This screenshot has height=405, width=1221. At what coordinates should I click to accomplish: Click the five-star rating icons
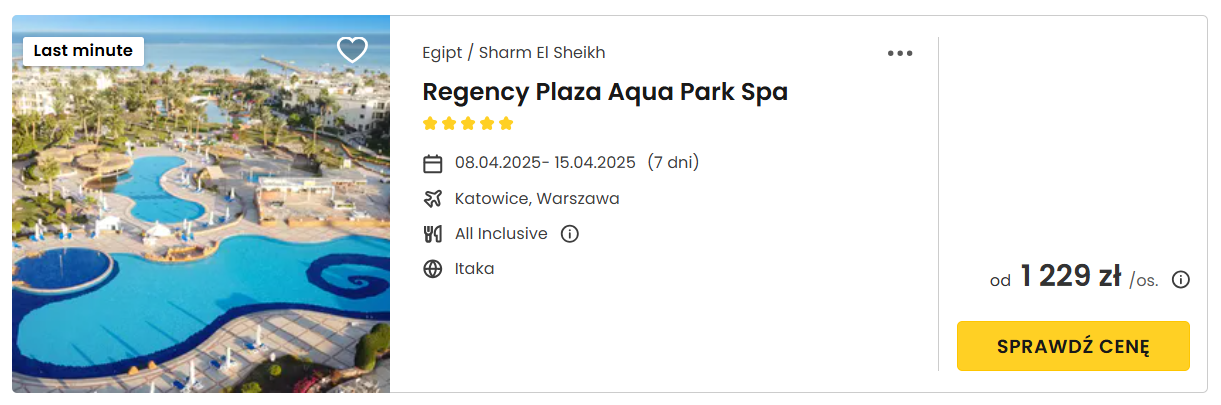click(468, 124)
